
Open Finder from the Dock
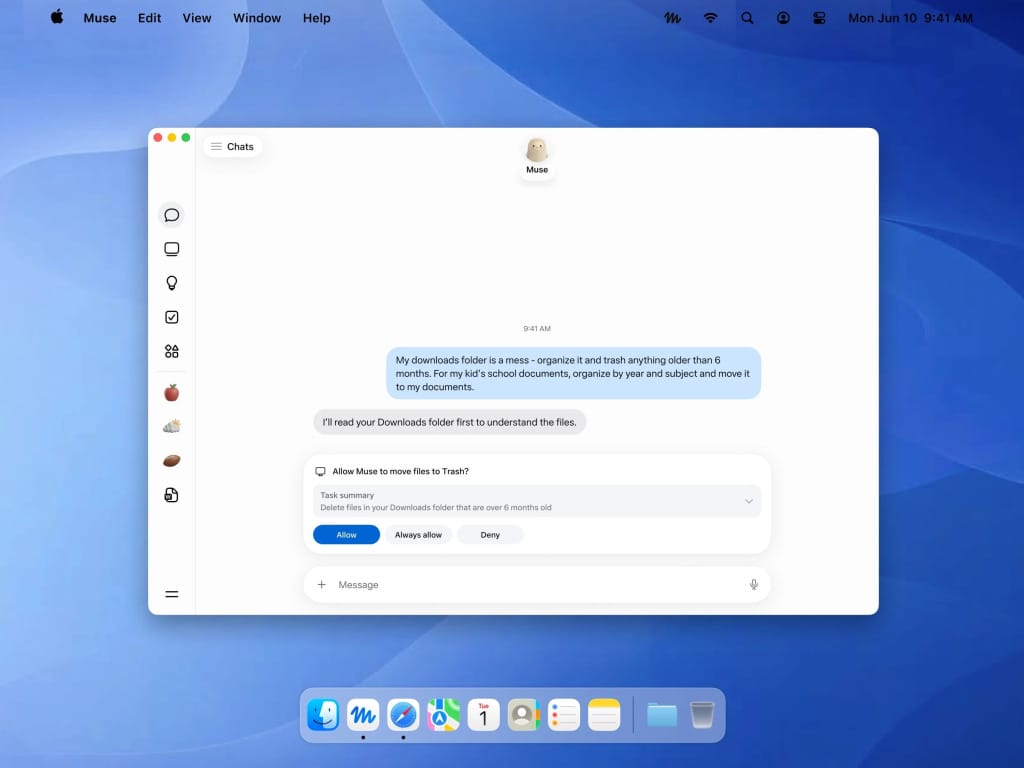point(323,714)
